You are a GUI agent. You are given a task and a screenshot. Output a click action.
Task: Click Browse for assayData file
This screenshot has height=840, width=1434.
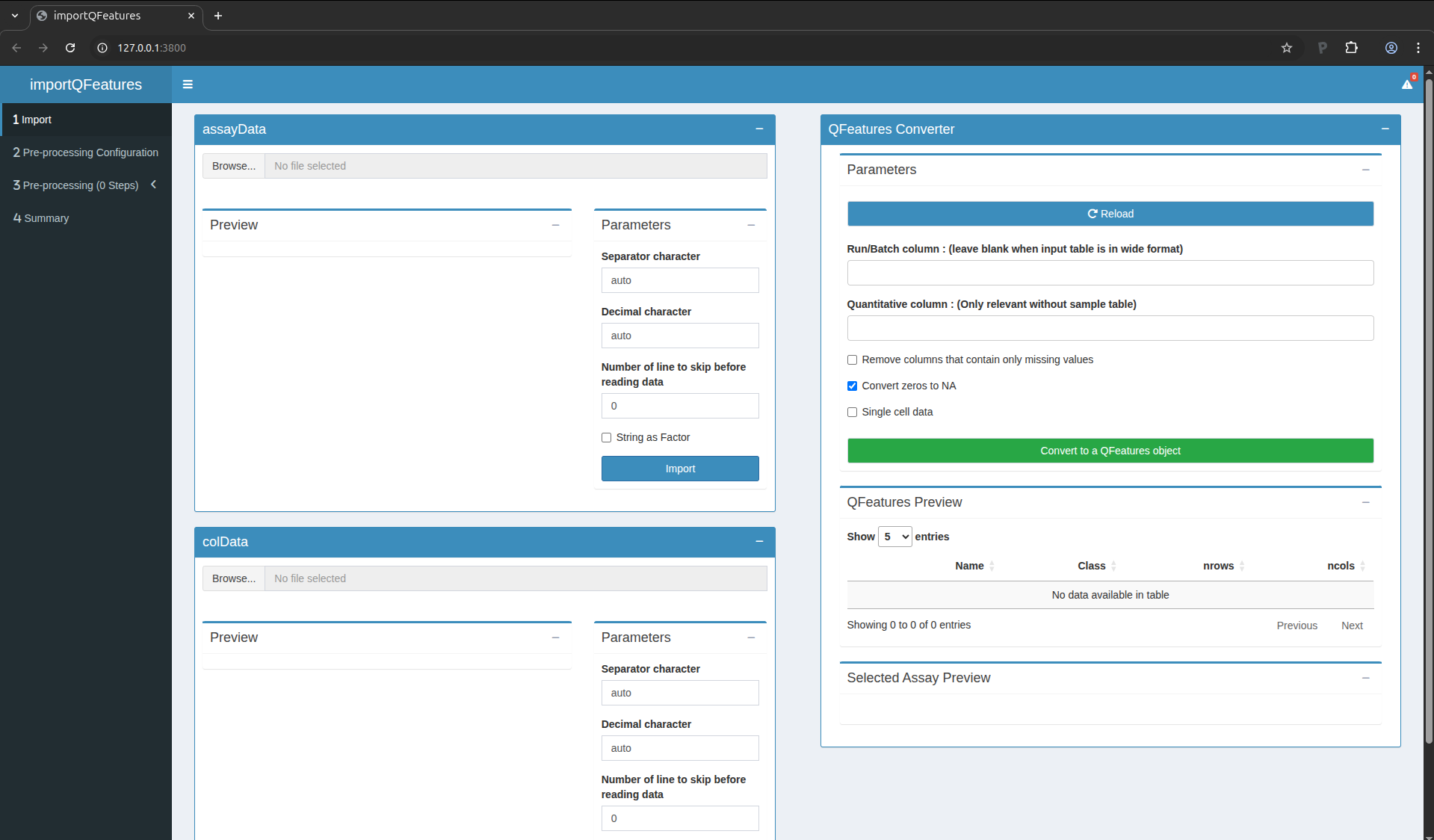pos(234,166)
